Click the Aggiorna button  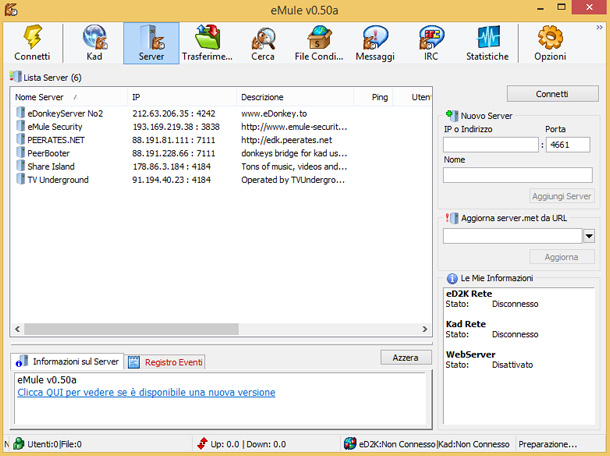click(561, 257)
